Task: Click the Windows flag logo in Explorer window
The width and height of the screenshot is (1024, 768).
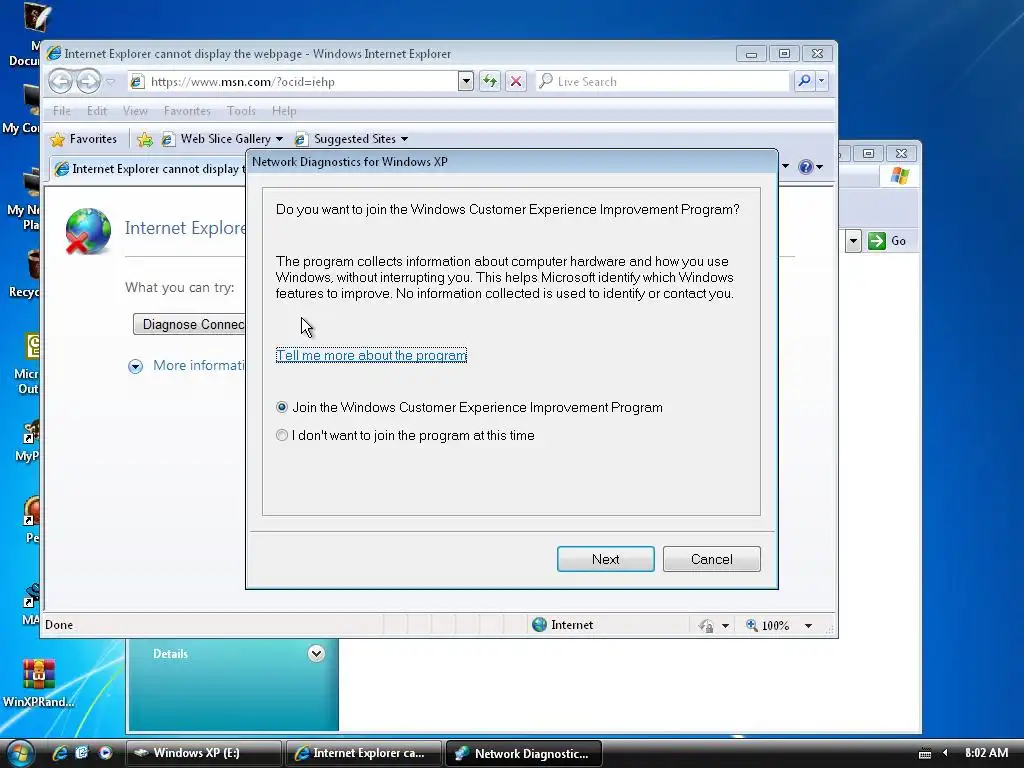Action: point(900,176)
